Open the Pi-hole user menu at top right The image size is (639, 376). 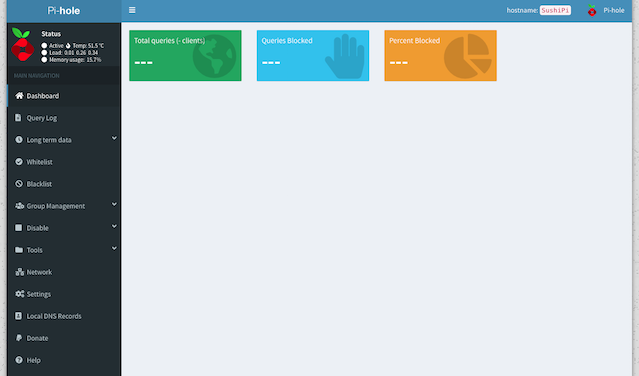point(606,10)
